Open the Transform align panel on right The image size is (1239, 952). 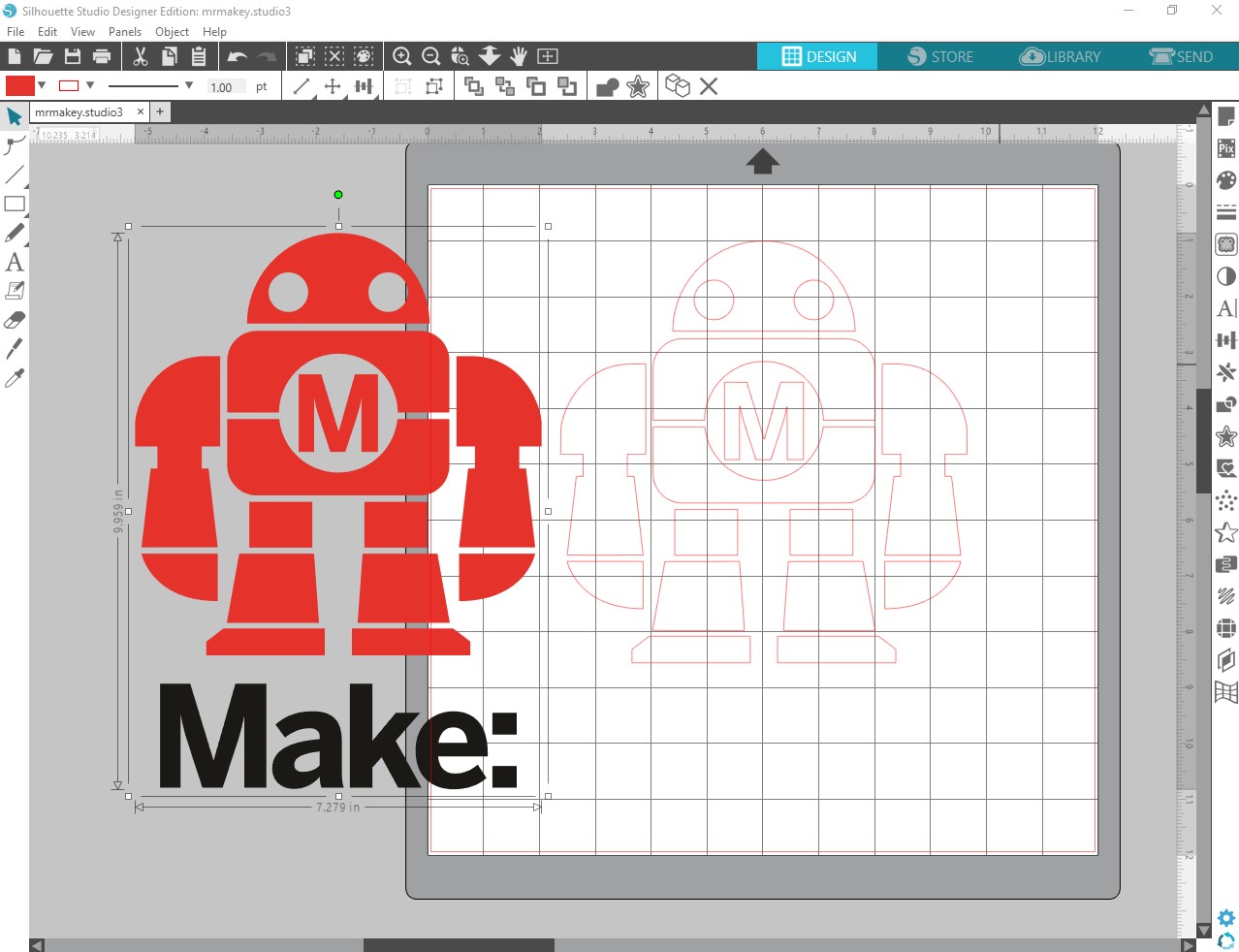[1226, 340]
